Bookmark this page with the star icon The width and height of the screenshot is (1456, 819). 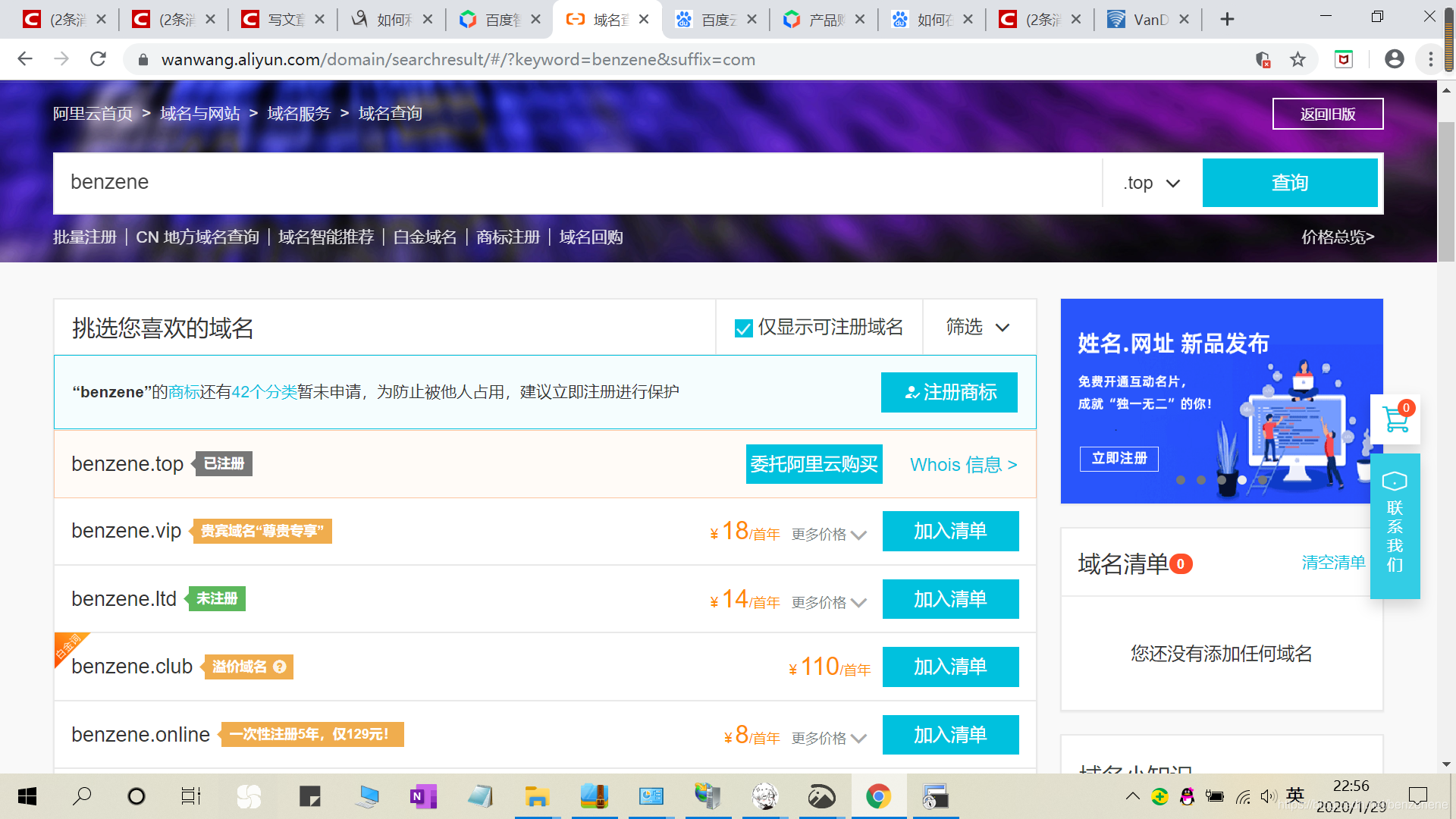(1299, 59)
